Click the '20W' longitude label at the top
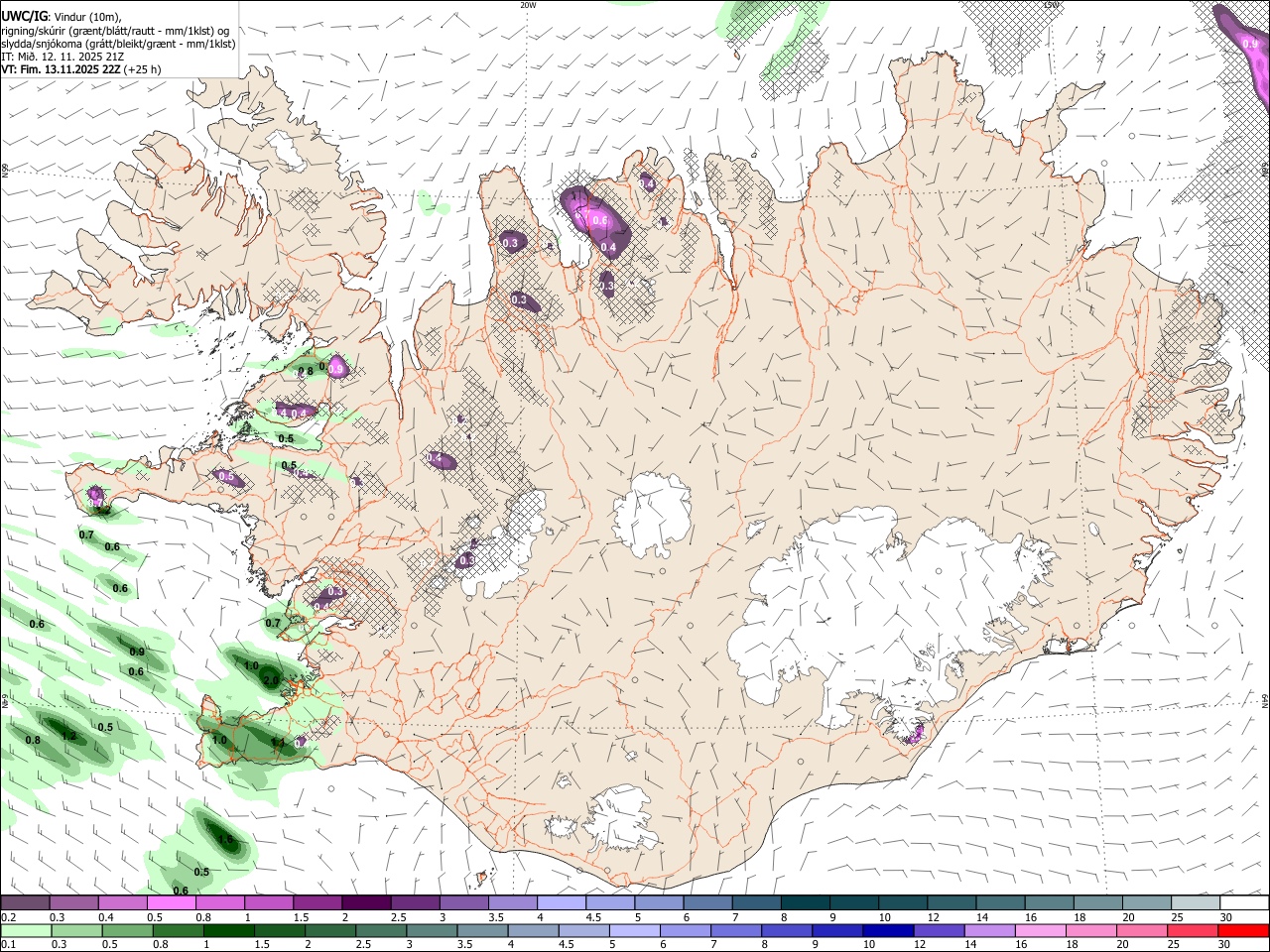Image resolution: width=1270 pixels, height=952 pixels. (528, 5)
